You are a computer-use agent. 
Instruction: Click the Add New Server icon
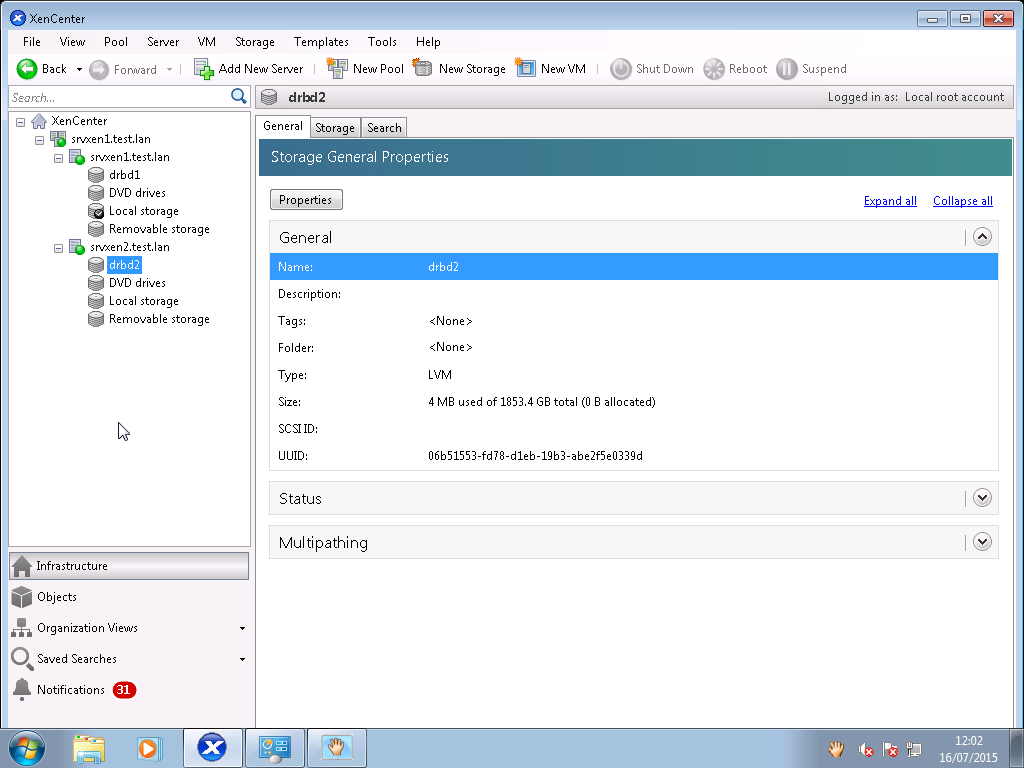pos(204,69)
